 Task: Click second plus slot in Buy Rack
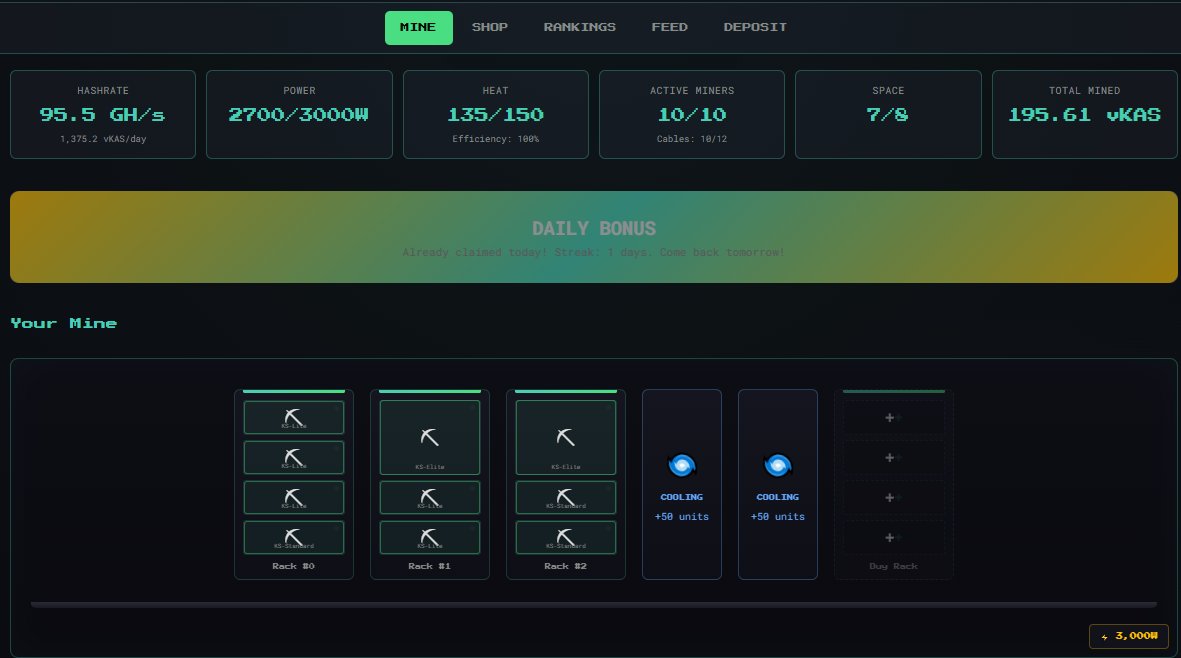click(893, 458)
